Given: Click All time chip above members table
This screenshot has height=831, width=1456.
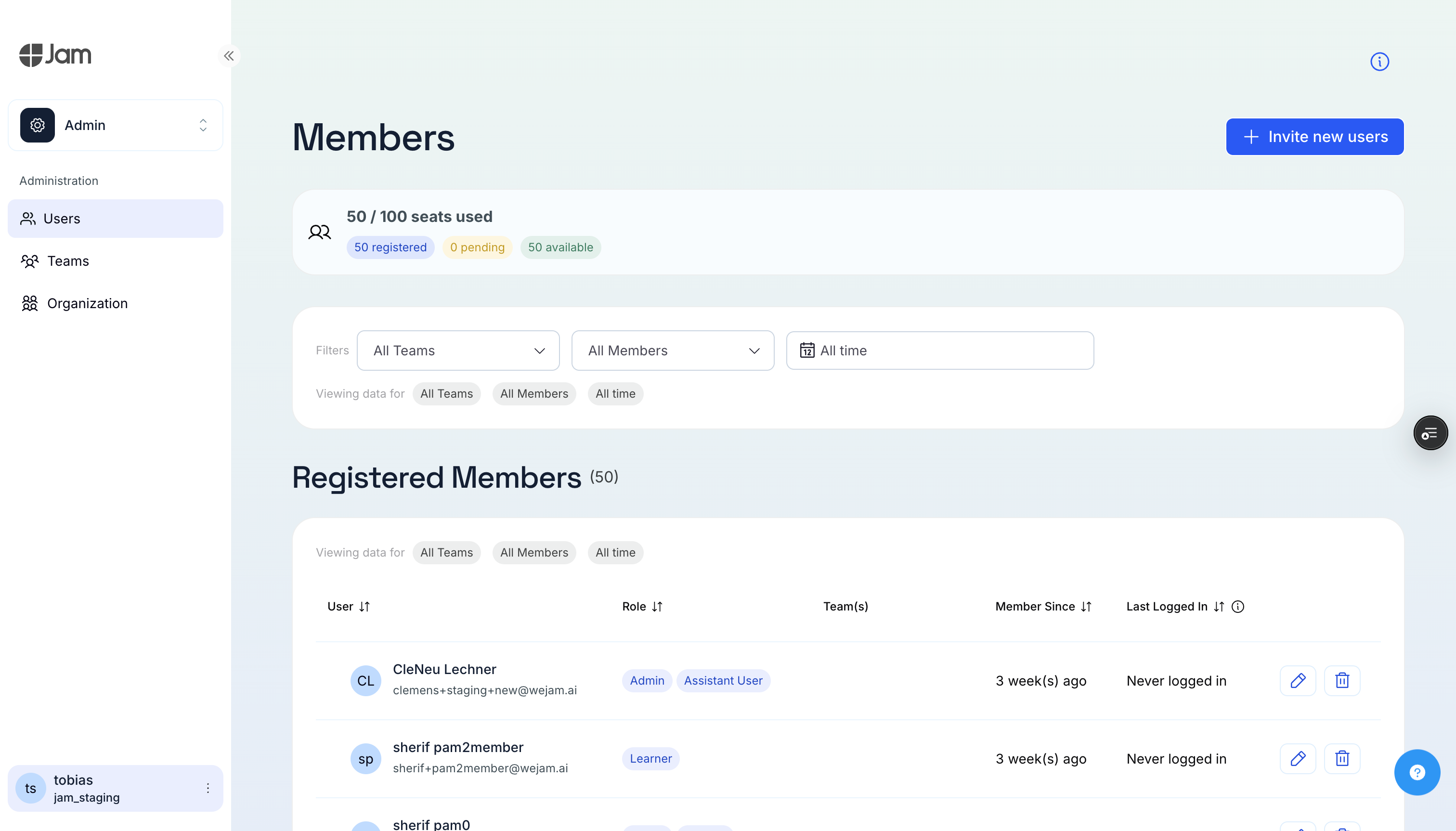Looking at the screenshot, I should coord(615,553).
